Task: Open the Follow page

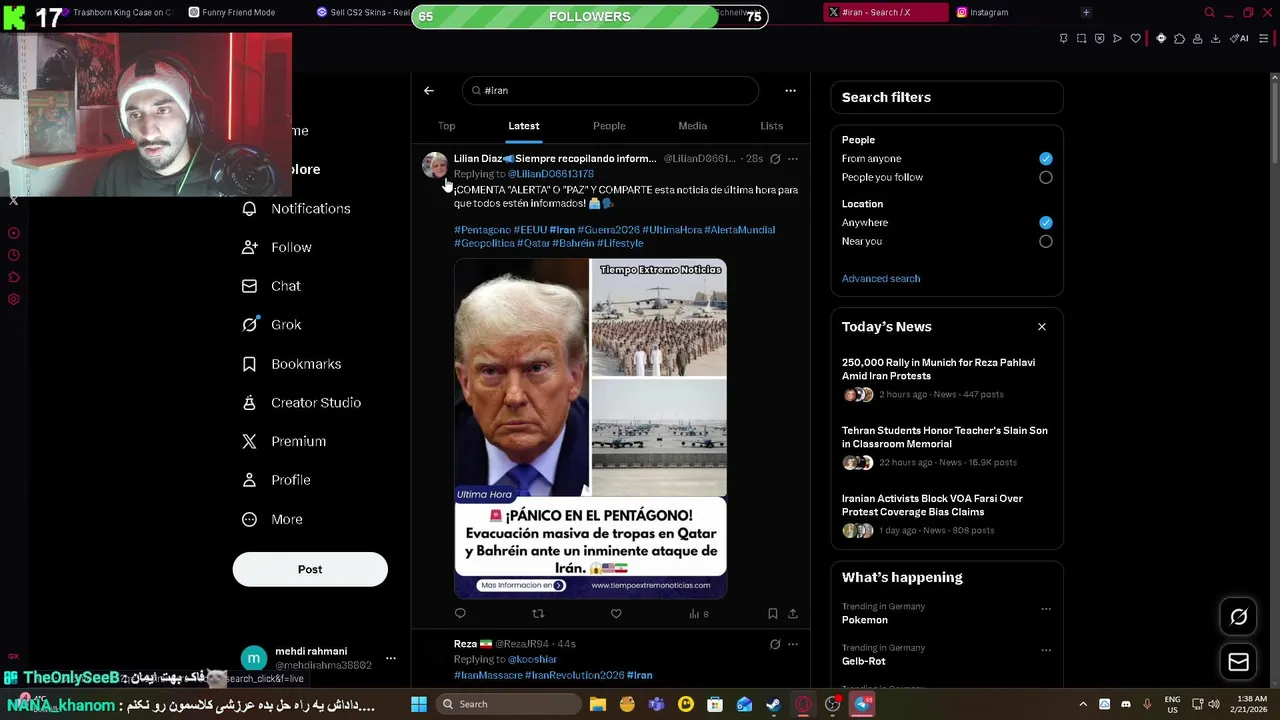Action: pos(277,247)
